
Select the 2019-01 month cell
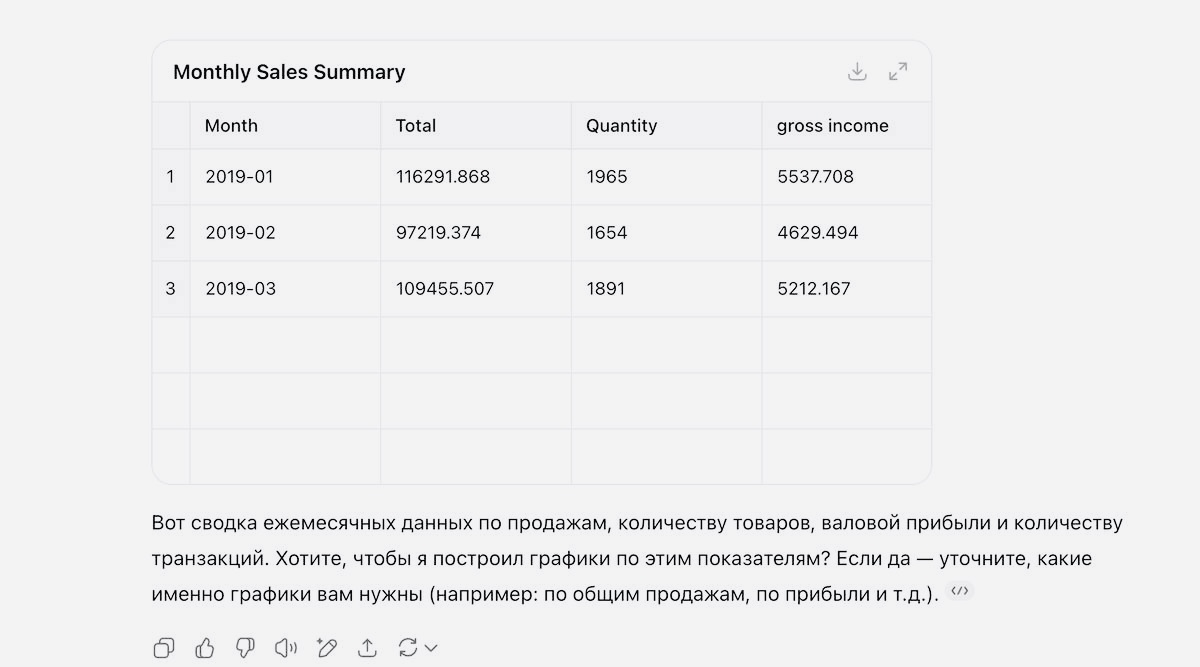coord(239,177)
